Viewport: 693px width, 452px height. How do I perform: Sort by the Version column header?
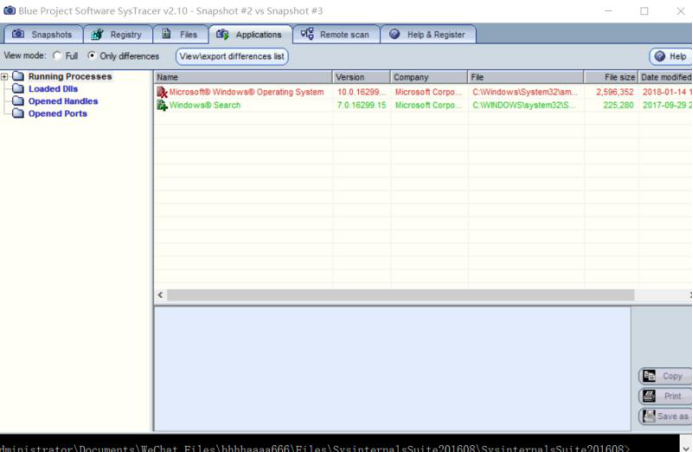click(362, 77)
